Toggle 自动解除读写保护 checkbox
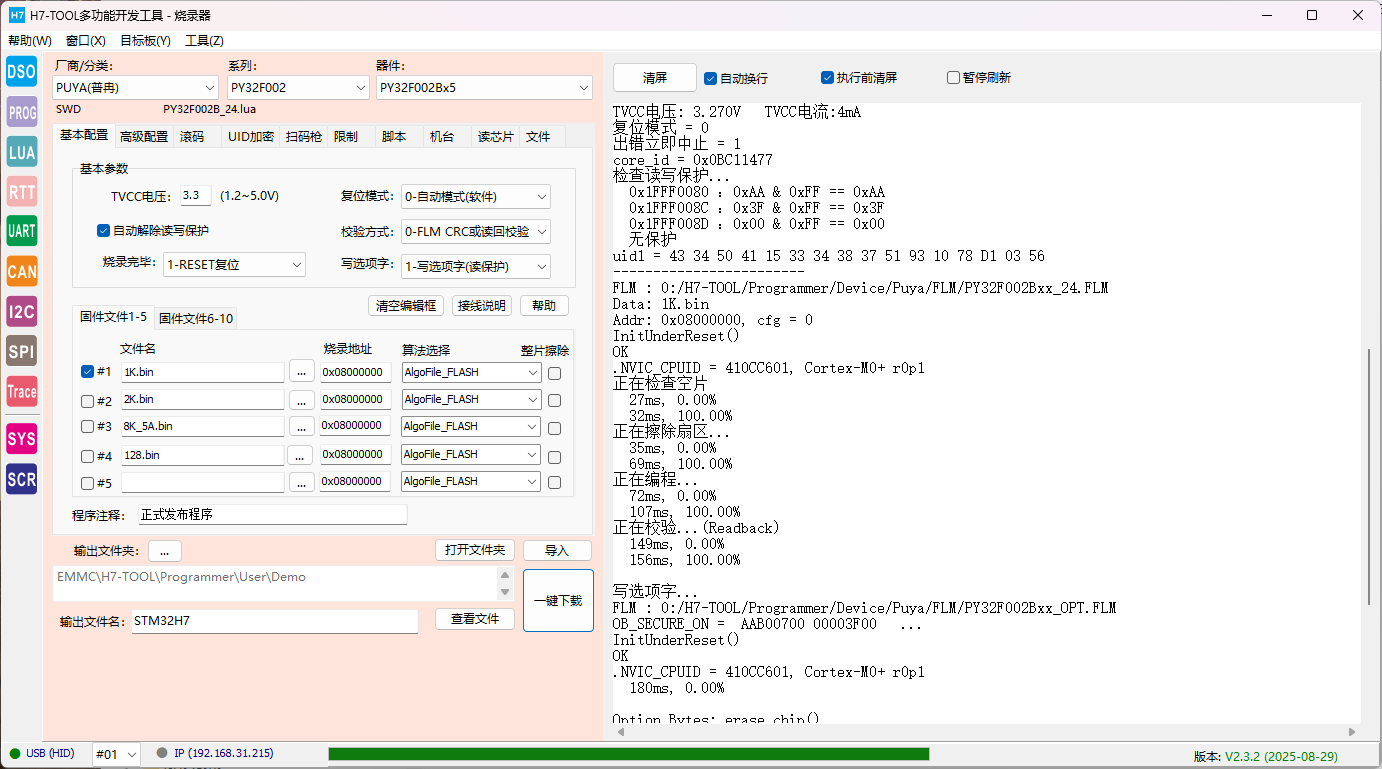Viewport: 1382px width, 769px height. (103, 231)
